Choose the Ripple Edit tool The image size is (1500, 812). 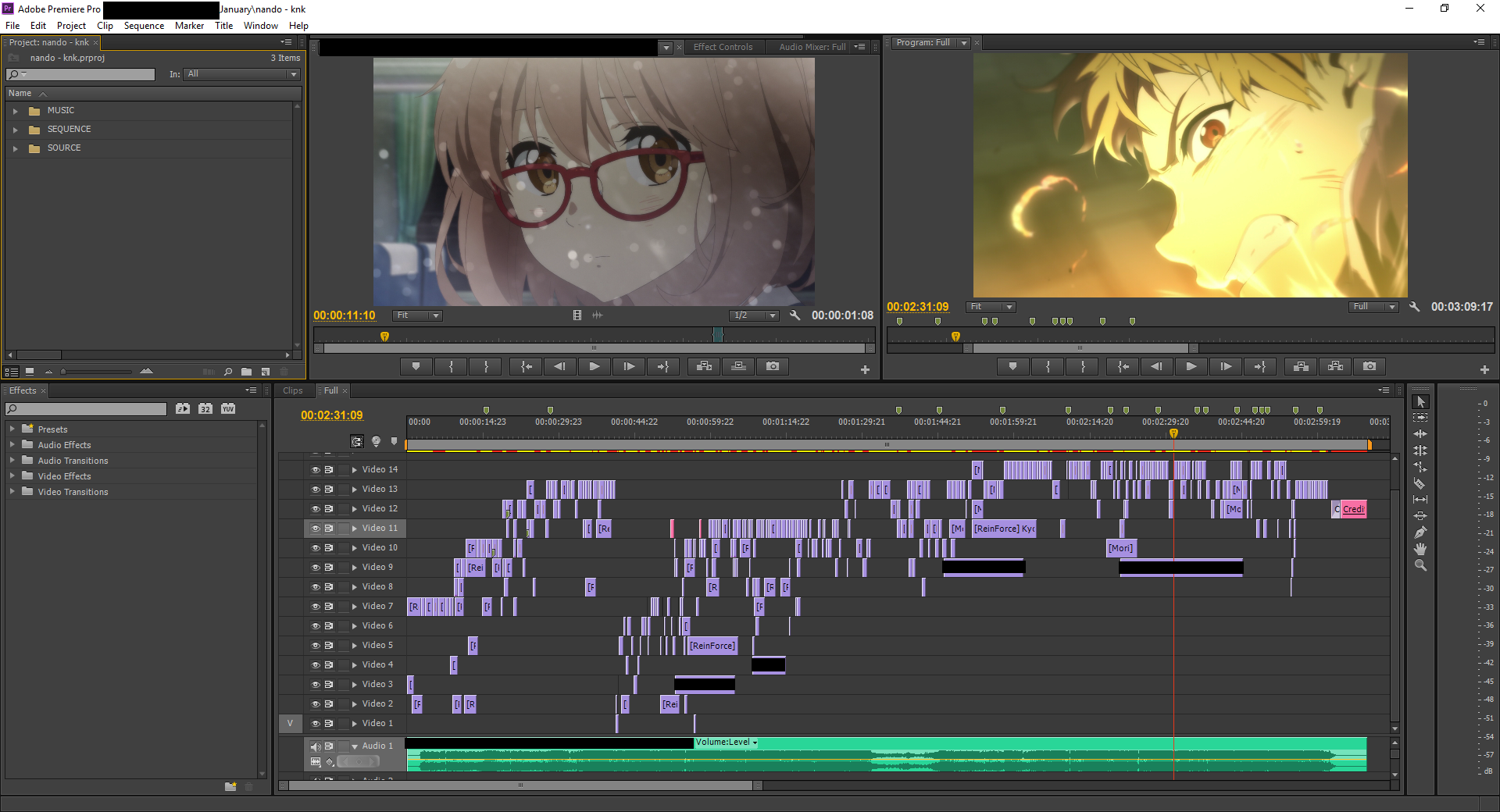[1420, 434]
